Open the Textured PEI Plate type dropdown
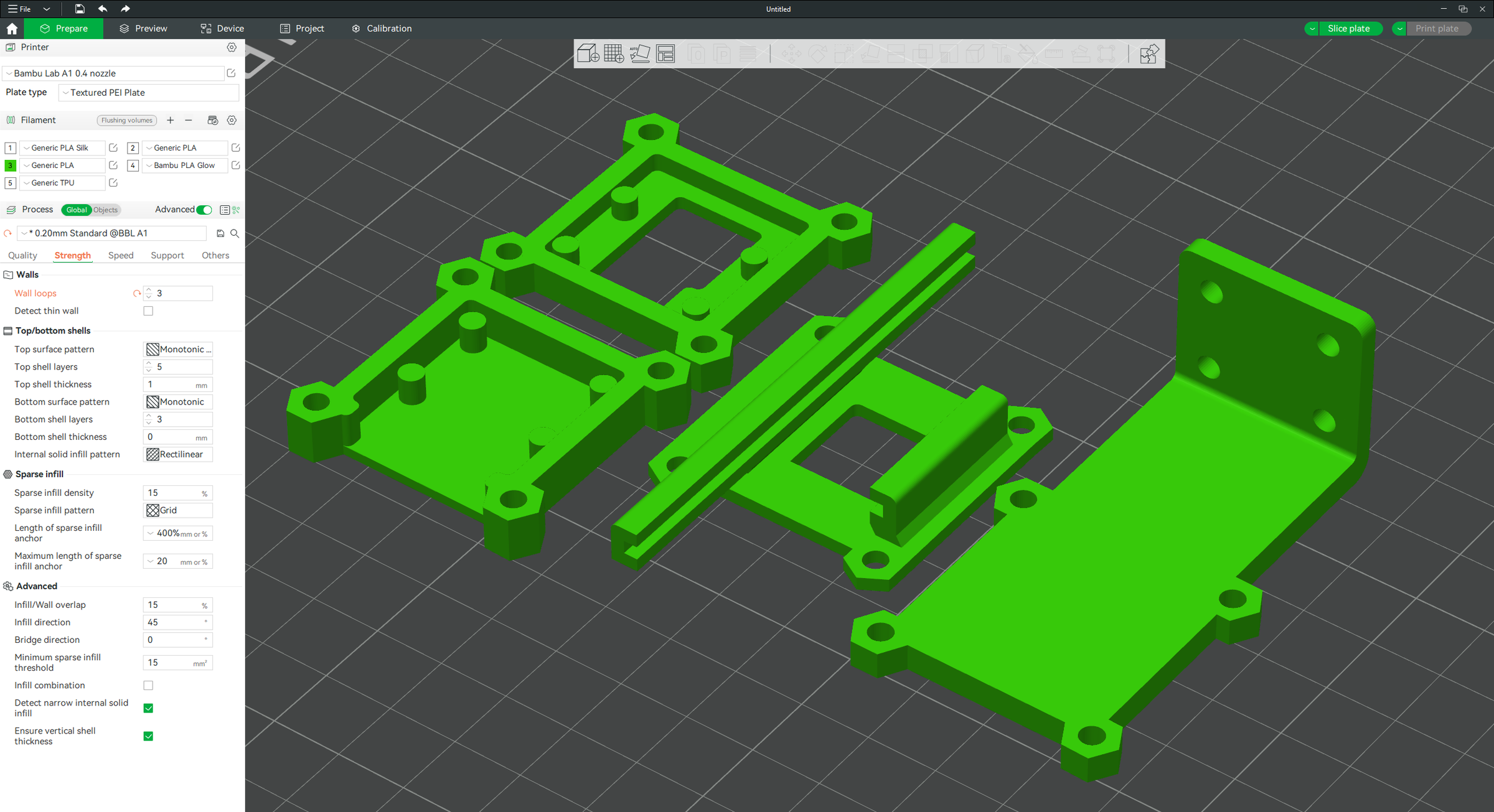Screen dimensions: 1494x812 point(148,92)
